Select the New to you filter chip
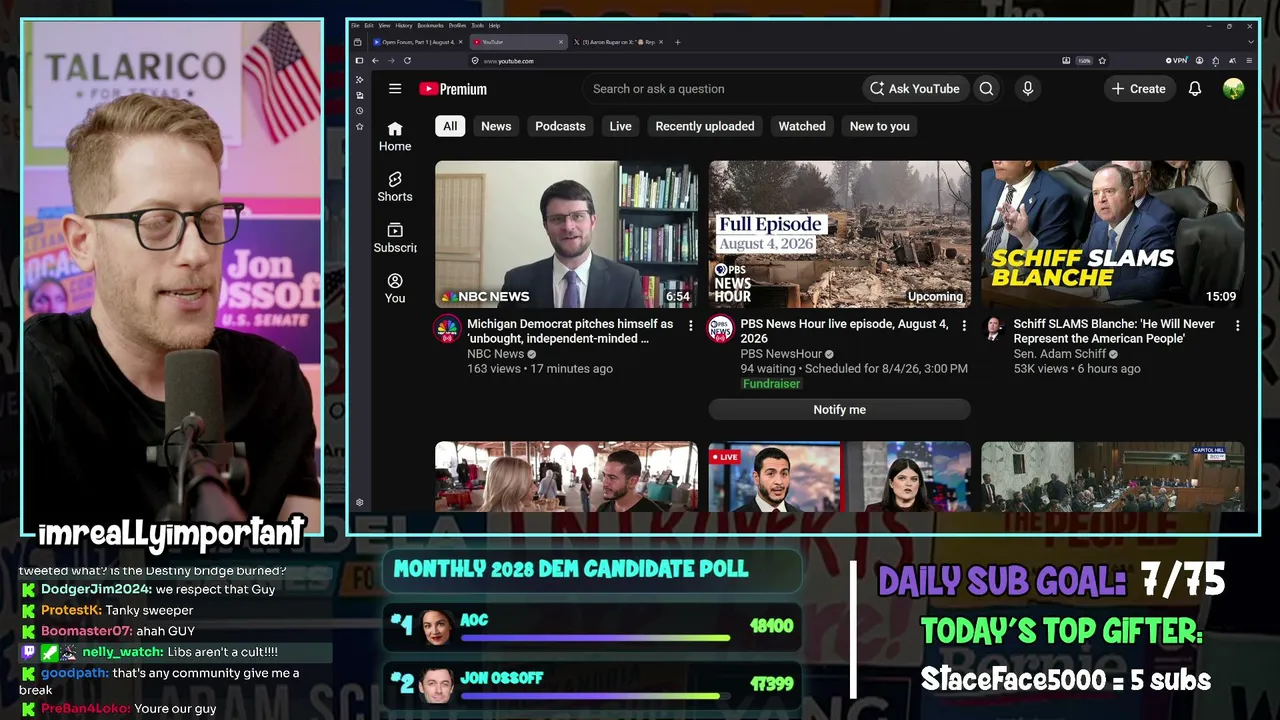The width and height of the screenshot is (1280, 720). [880, 126]
